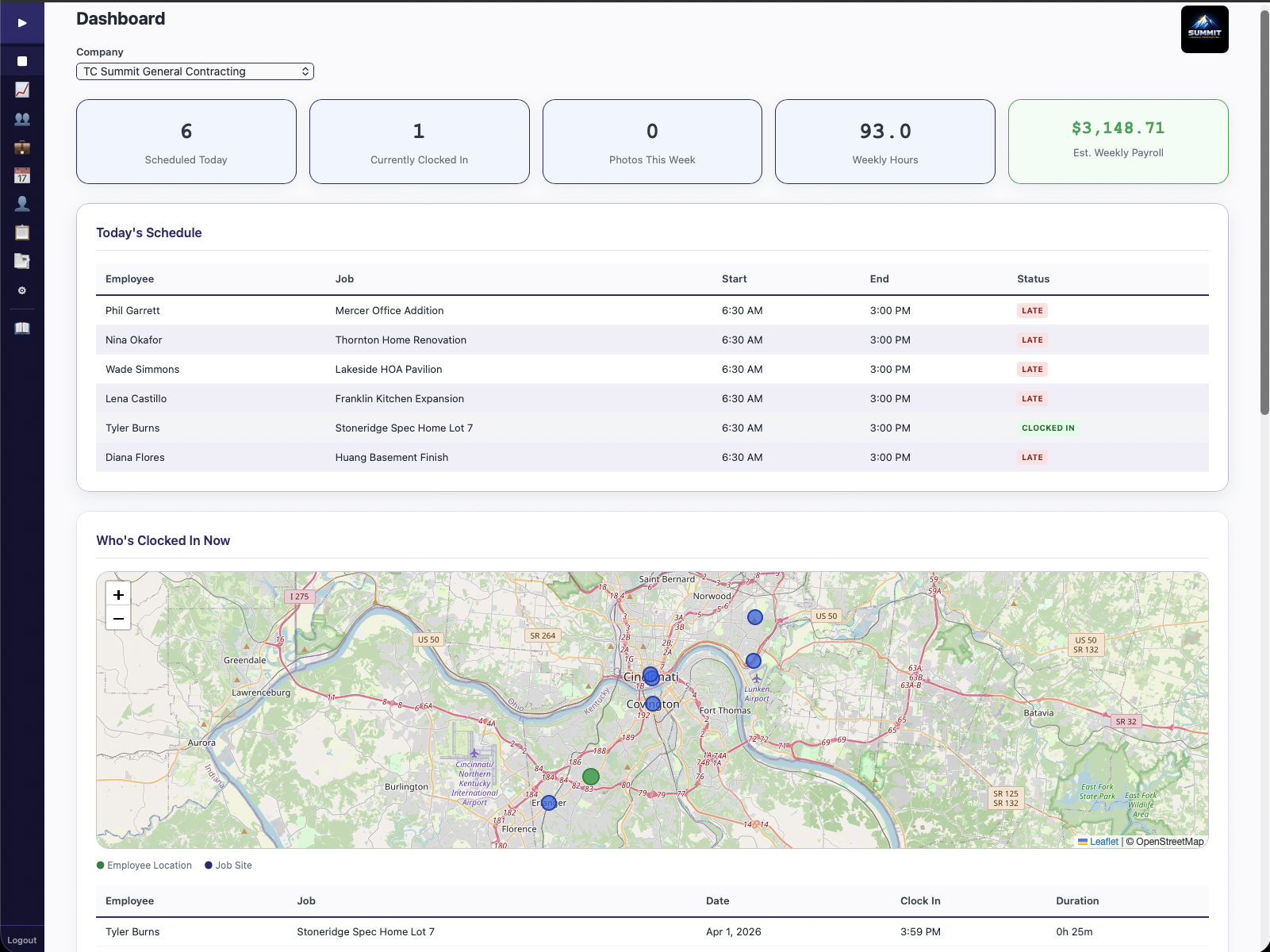Open the settings gear icon in sidebar

[22, 290]
